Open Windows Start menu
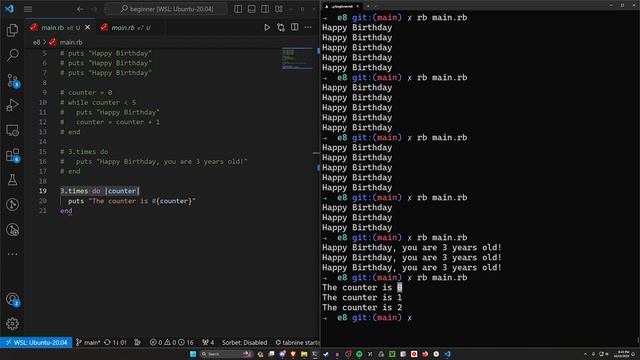 [x=193, y=354]
